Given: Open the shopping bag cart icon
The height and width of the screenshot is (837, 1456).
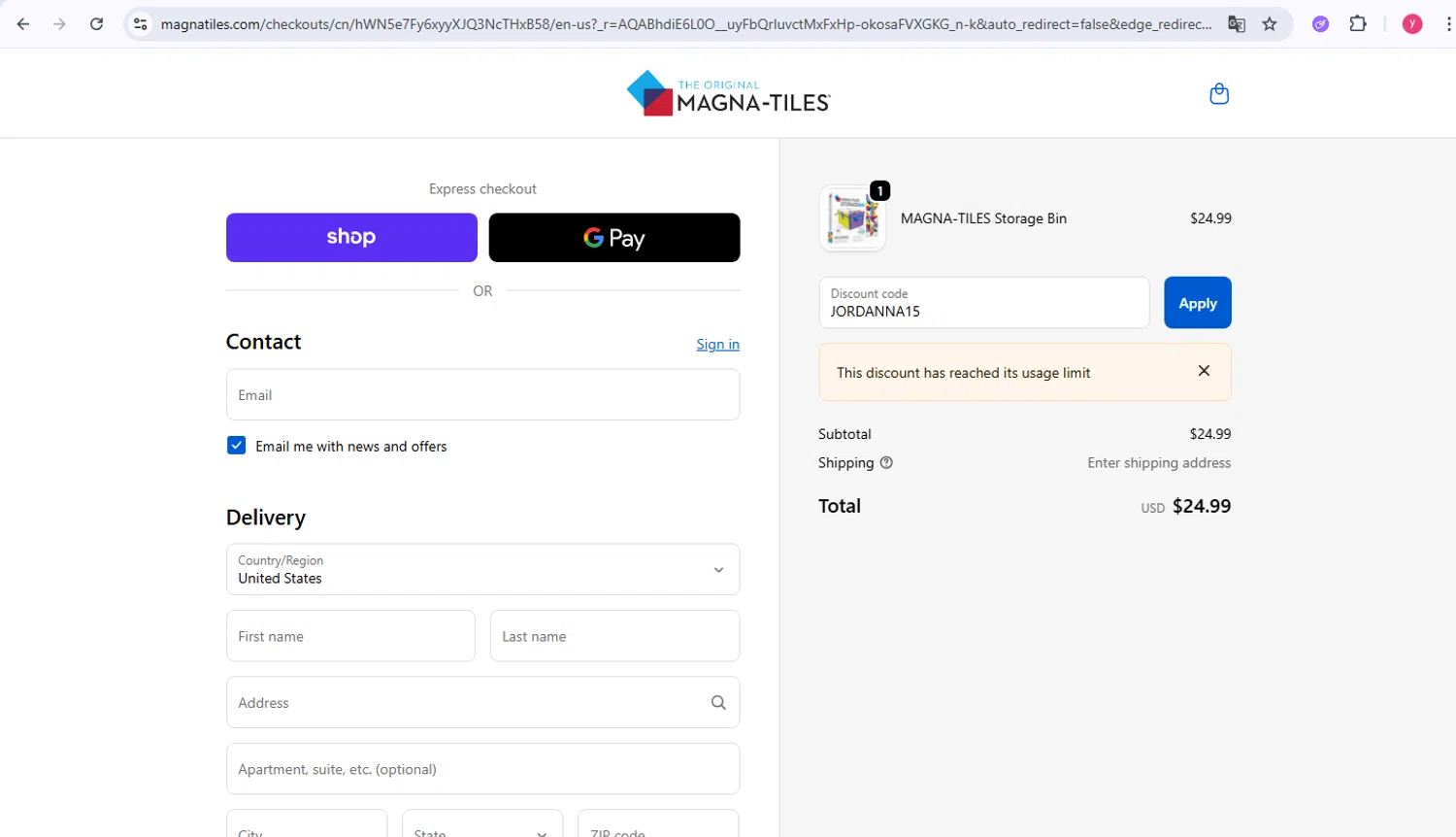Looking at the screenshot, I should 1219,93.
